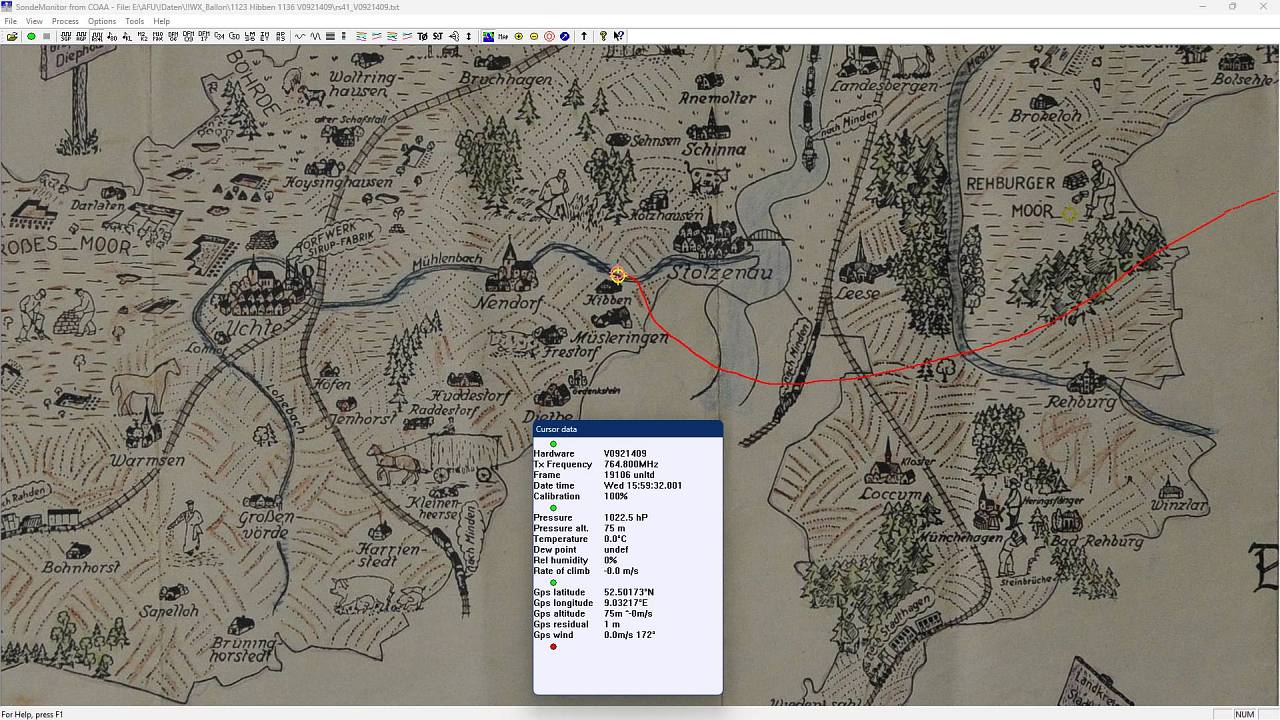The width and height of the screenshot is (1280, 720).
Task: Click the Map toolbar button
Action: coord(503,36)
